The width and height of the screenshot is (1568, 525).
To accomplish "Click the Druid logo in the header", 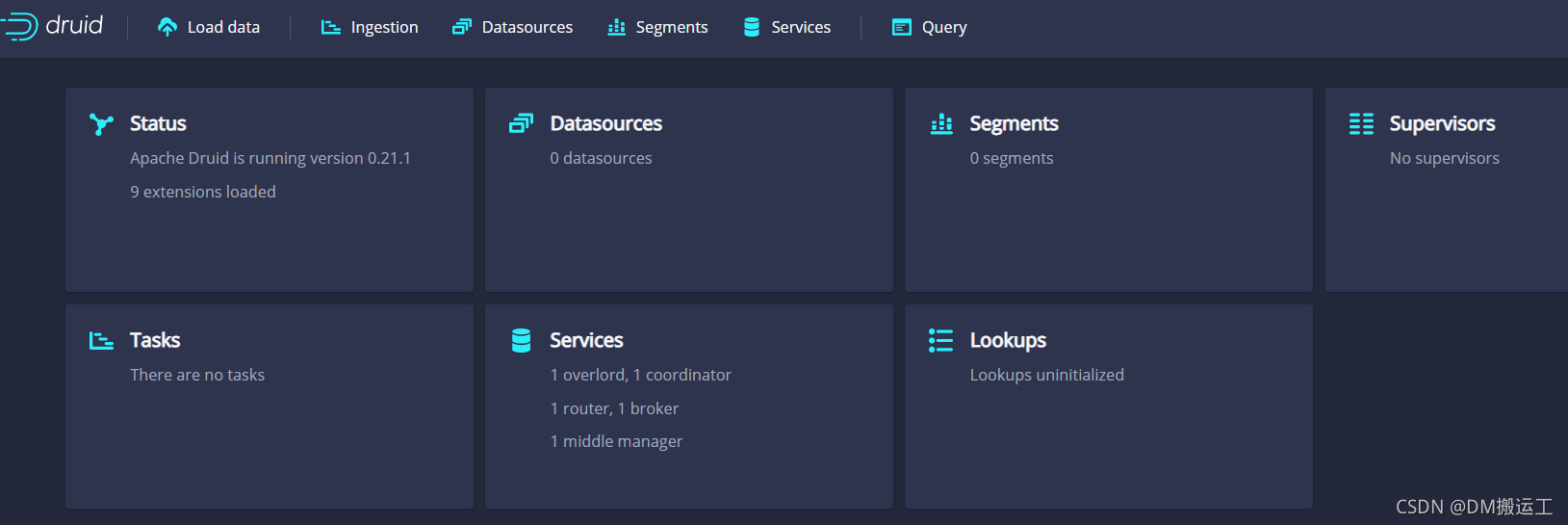I will click(x=53, y=26).
